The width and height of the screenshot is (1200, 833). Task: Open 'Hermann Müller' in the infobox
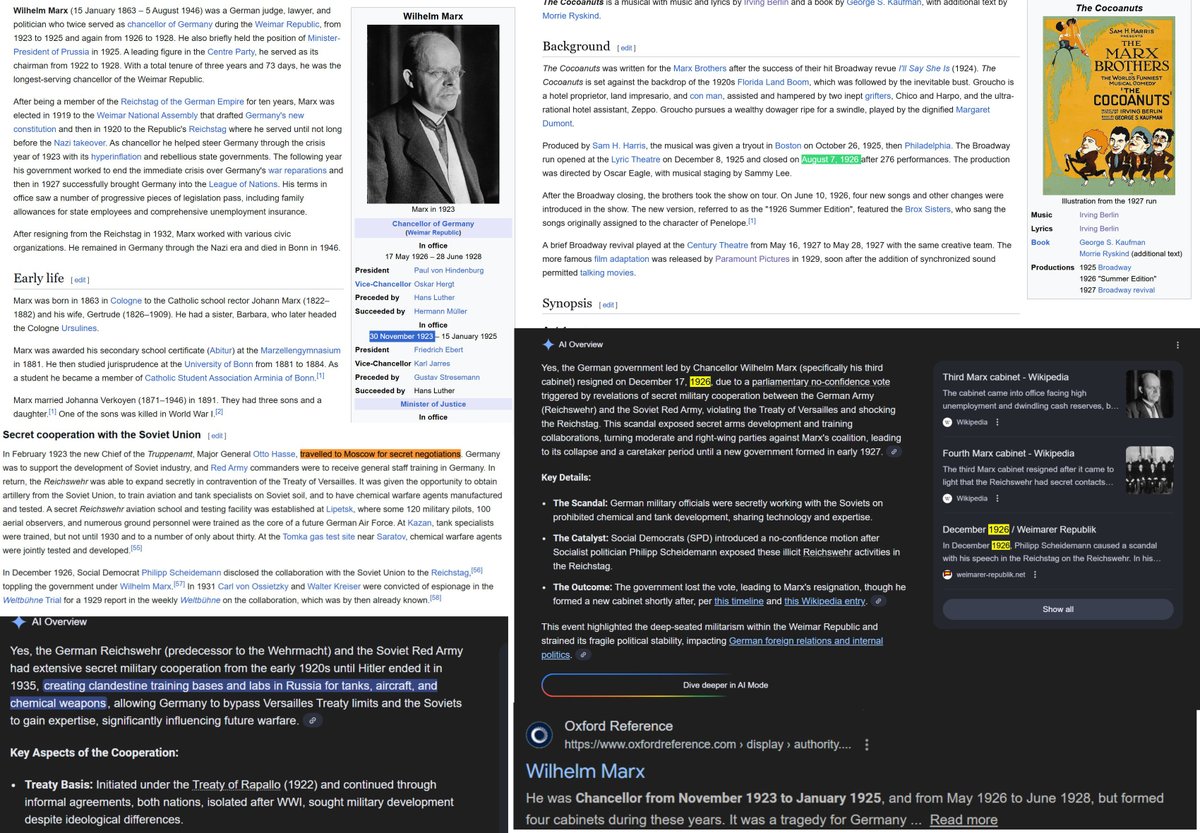[442, 311]
